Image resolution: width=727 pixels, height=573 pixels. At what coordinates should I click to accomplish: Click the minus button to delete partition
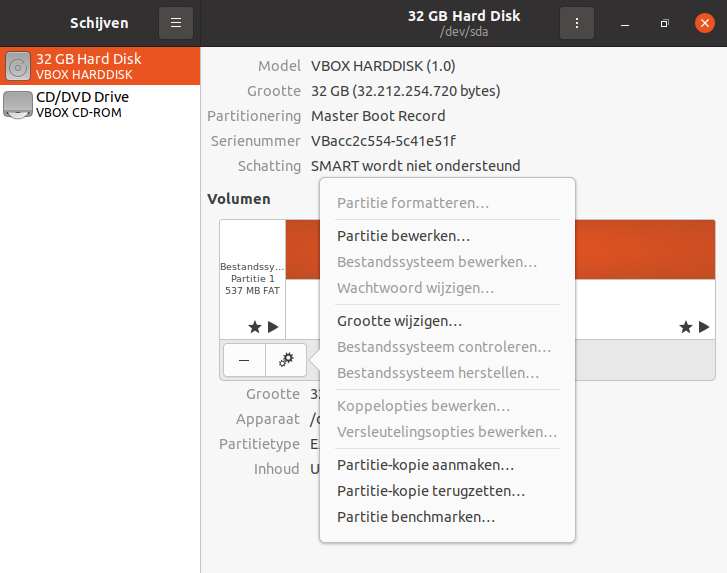[x=244, y=359]
